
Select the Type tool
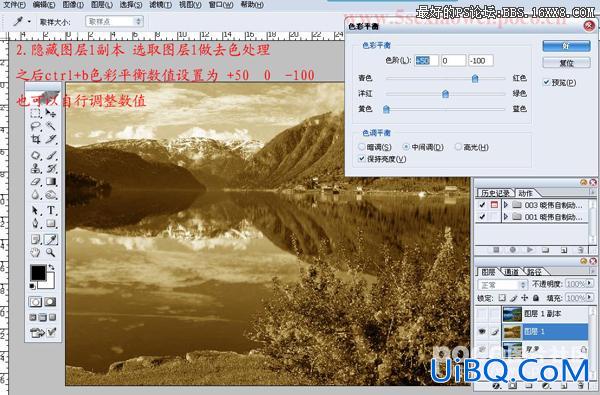click(x=51, y=211)
